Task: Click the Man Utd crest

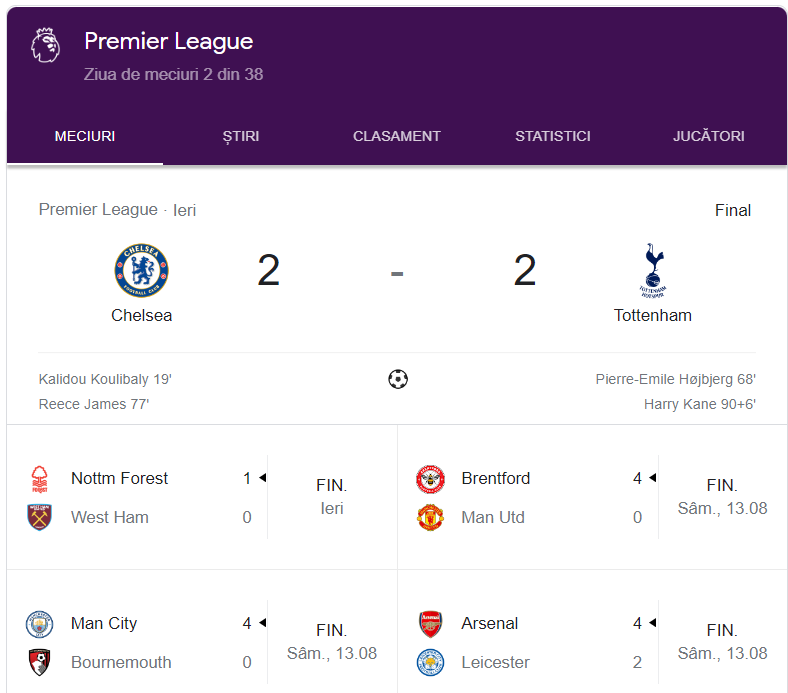Action: [430, 517]
